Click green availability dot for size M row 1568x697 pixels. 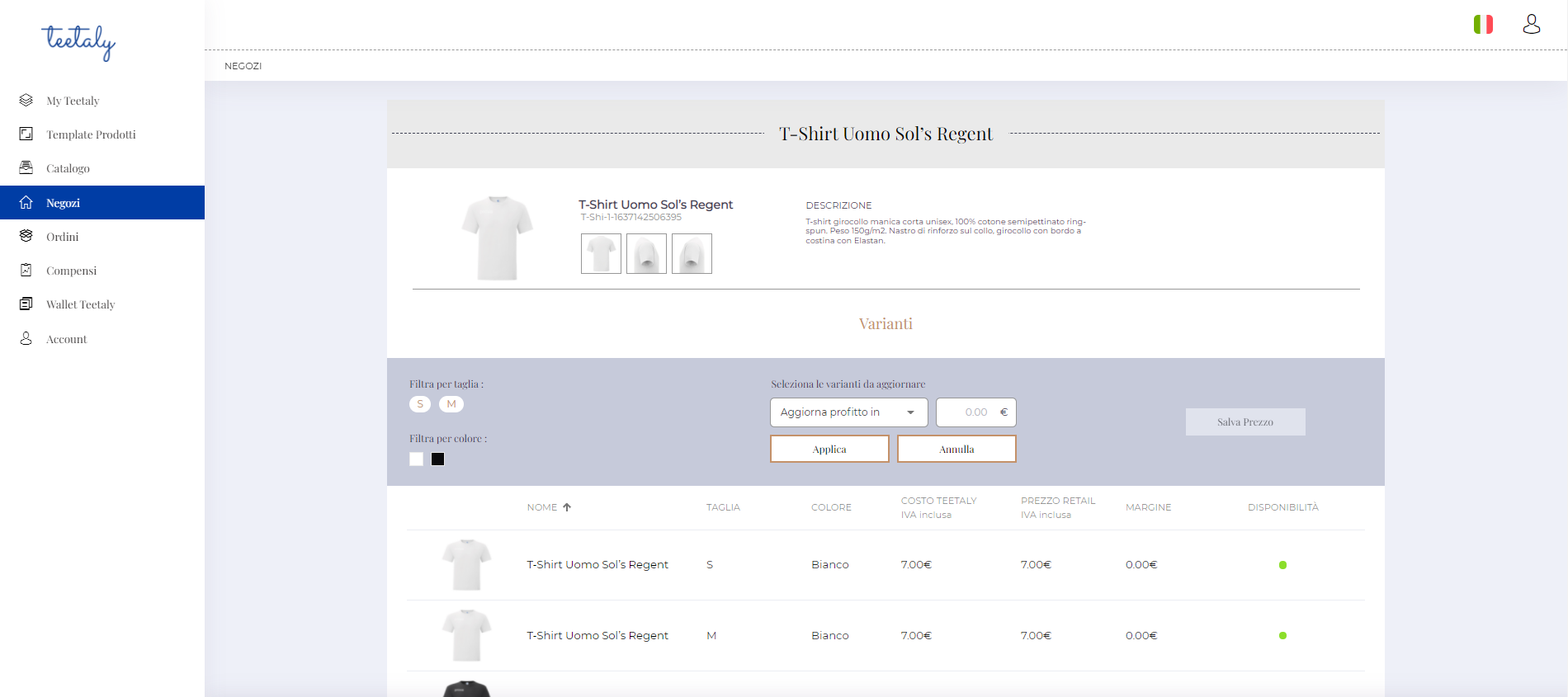pyautogui.click(x=1282, y=635)
